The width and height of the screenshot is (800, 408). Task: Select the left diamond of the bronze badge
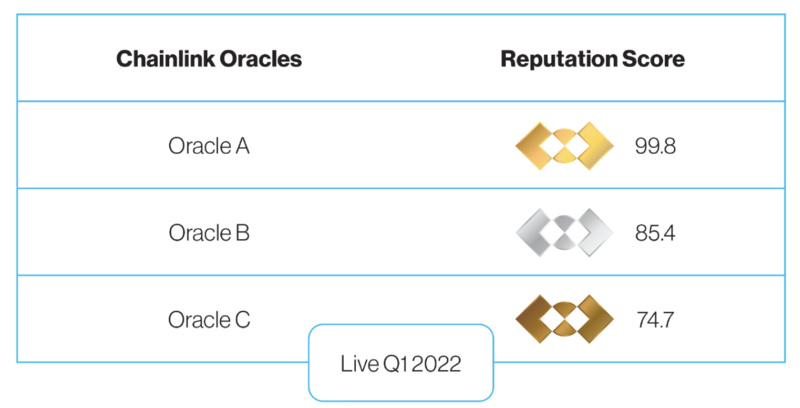click(535, 319)
